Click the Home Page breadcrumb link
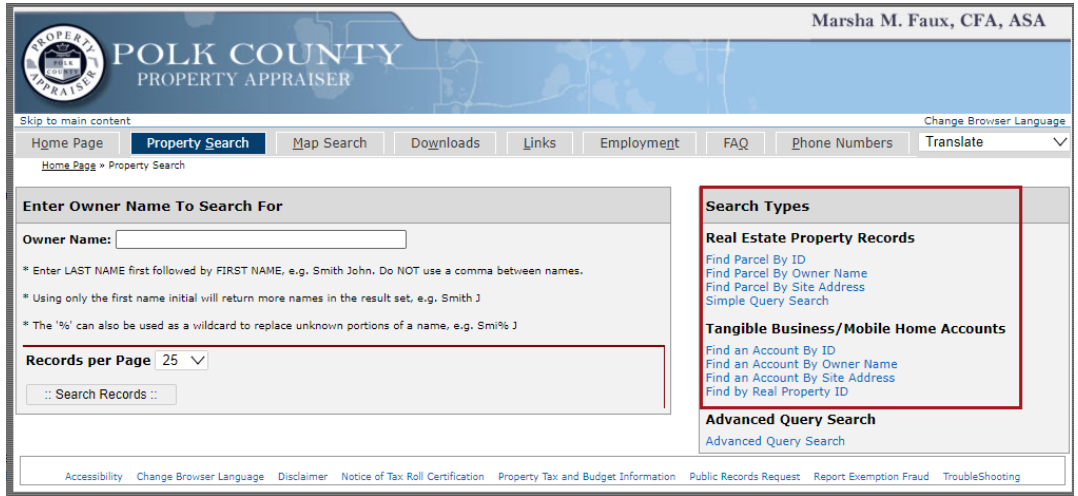 (69, 165)
